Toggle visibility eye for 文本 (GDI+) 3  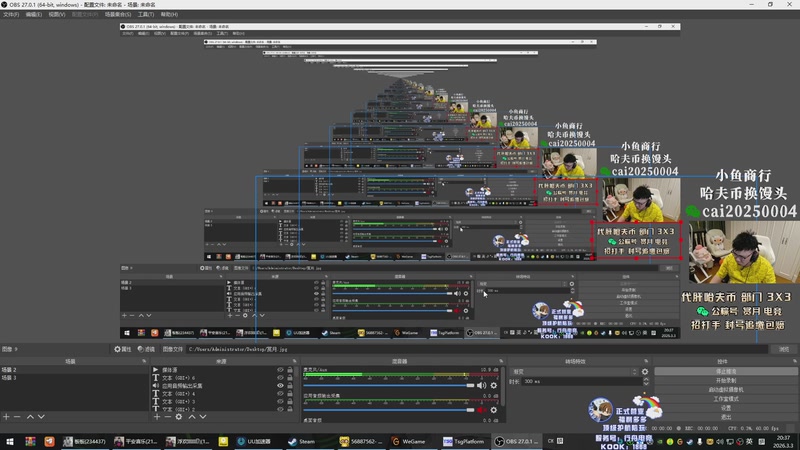point(280,402)
